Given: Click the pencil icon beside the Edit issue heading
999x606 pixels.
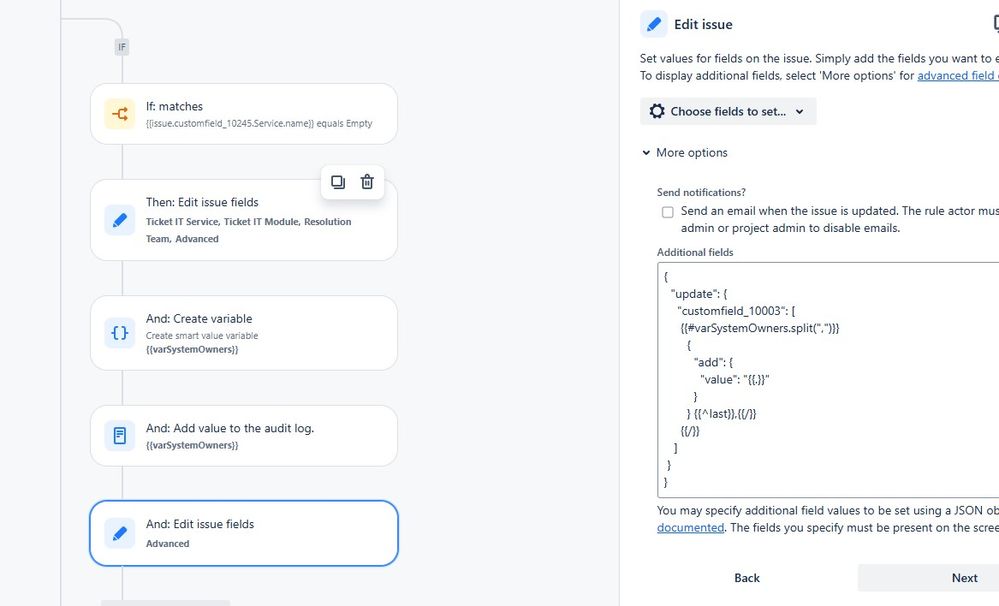Looking at the screenshot, I should pos(656,23).
